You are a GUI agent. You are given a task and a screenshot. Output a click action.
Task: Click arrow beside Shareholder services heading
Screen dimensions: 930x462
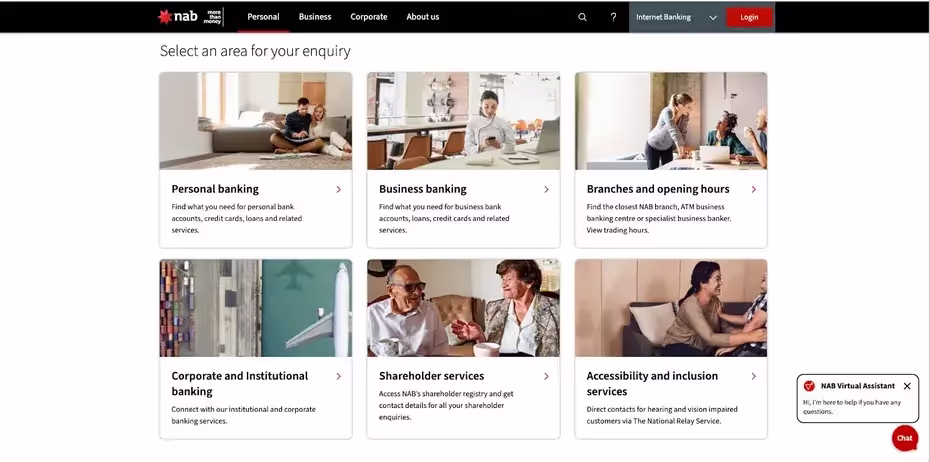pos(546,376)
